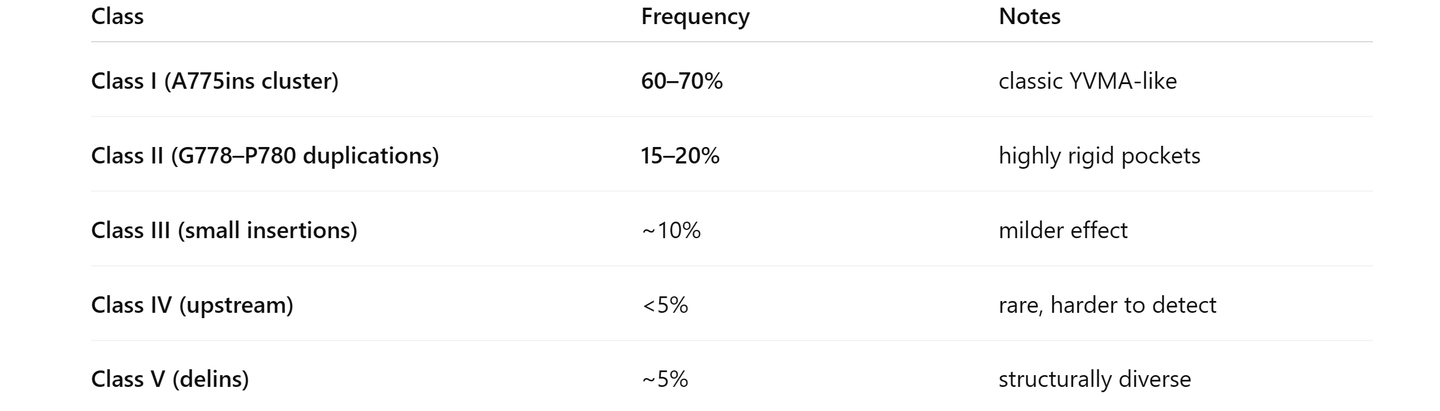Click the ~5% frequency value
The height and width of the screenshot is (411, 1440).
(665, 379)
